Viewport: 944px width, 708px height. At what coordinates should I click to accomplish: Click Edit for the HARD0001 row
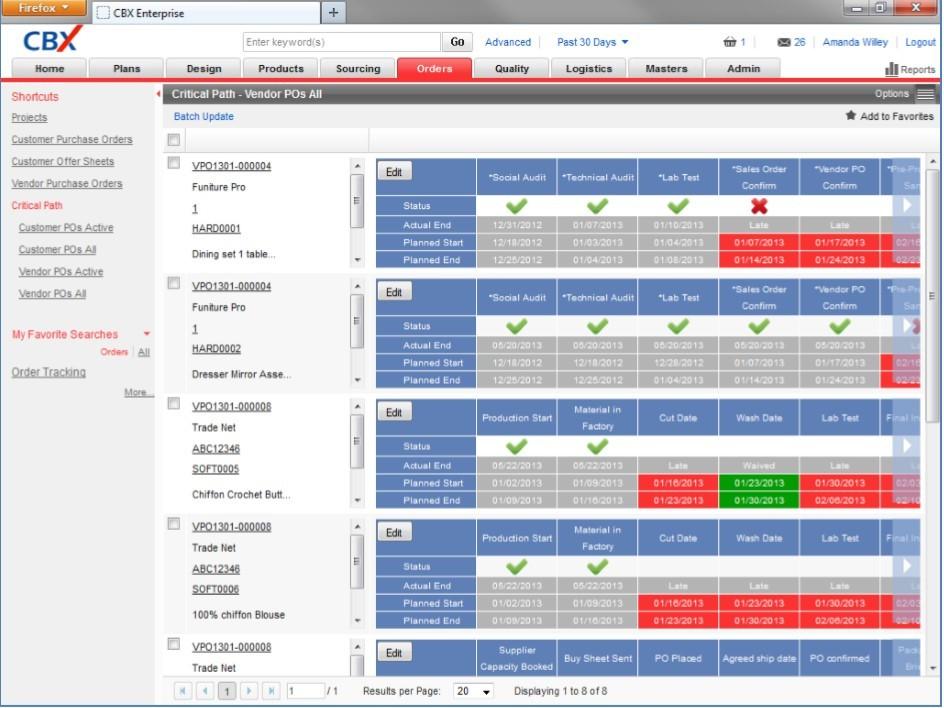click(394, 172)
